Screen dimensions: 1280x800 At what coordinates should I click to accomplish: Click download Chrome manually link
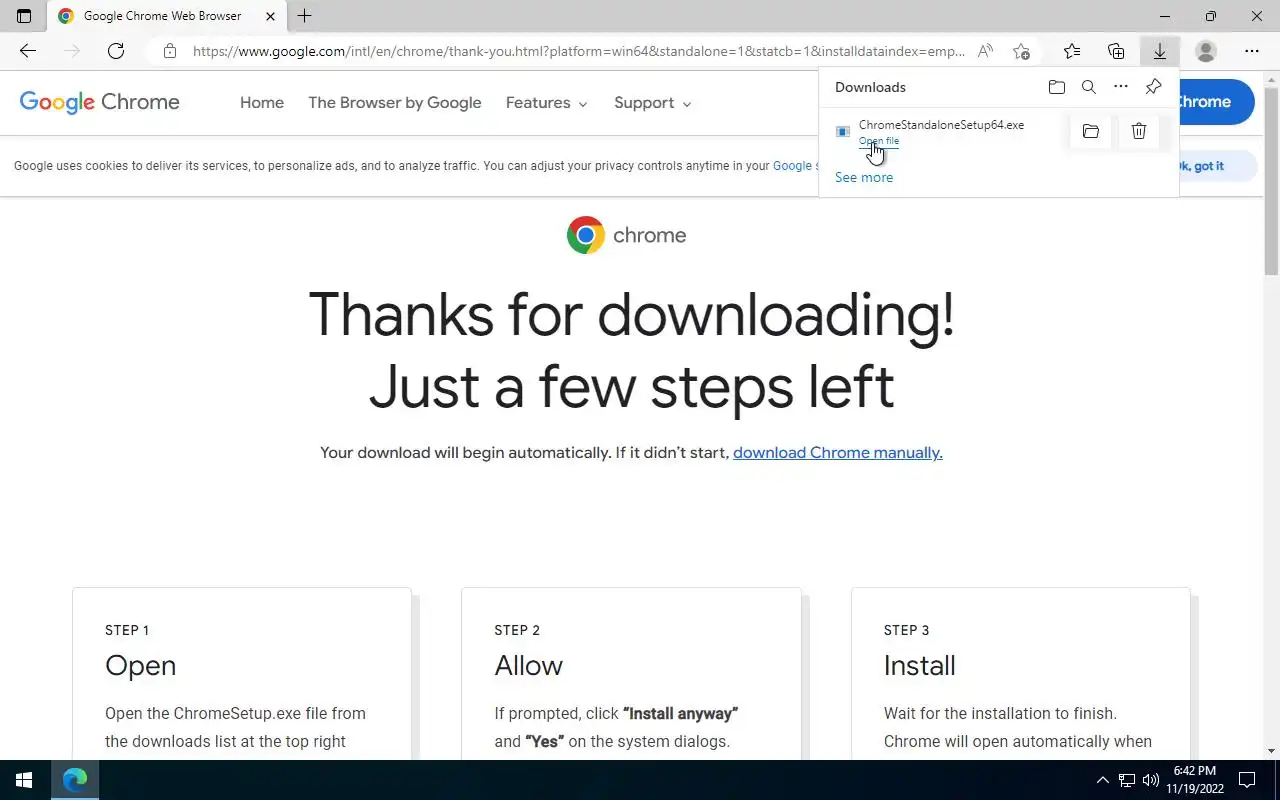838,453
